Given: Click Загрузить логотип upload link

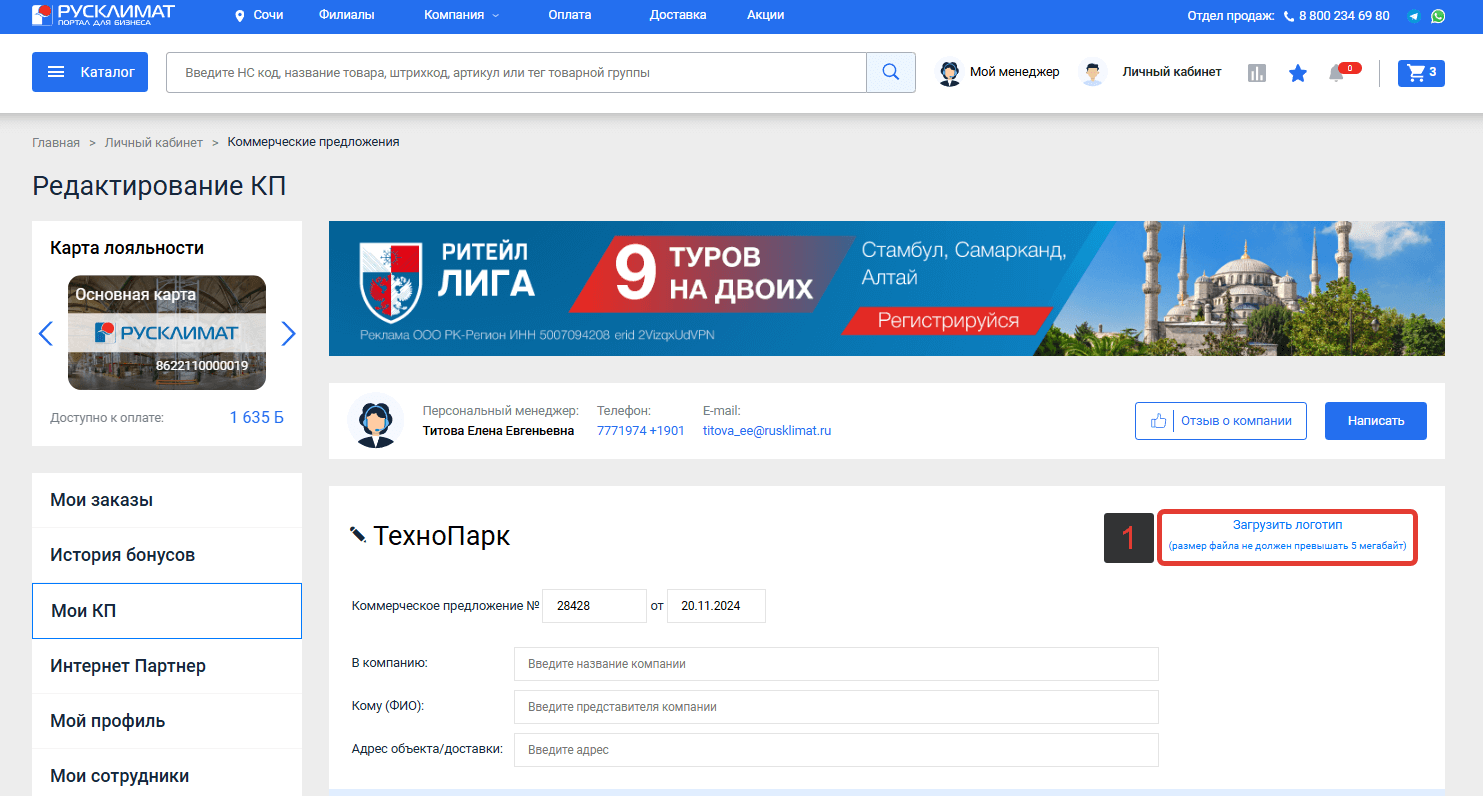Looking at the screenshot, I should pos(1287,525).
